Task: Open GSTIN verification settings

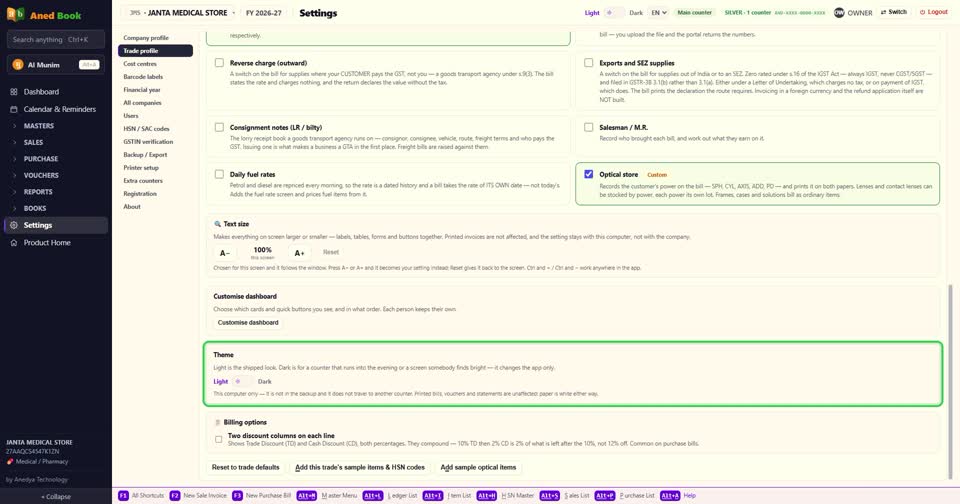Action: click(155, 141)
